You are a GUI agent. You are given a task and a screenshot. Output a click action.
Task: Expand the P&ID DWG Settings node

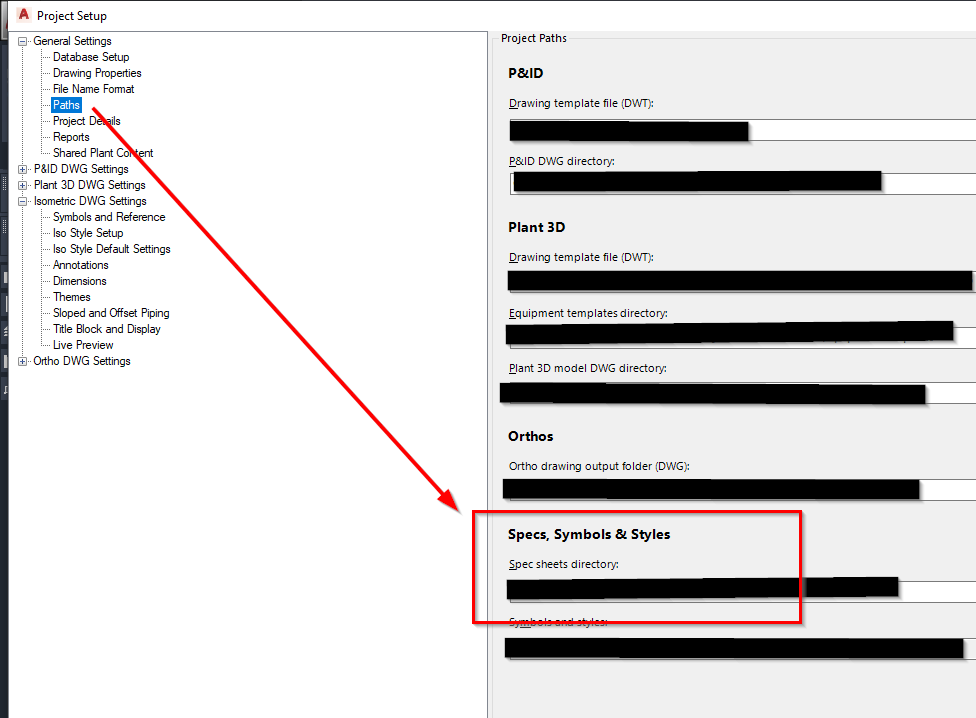pos(22,168)
